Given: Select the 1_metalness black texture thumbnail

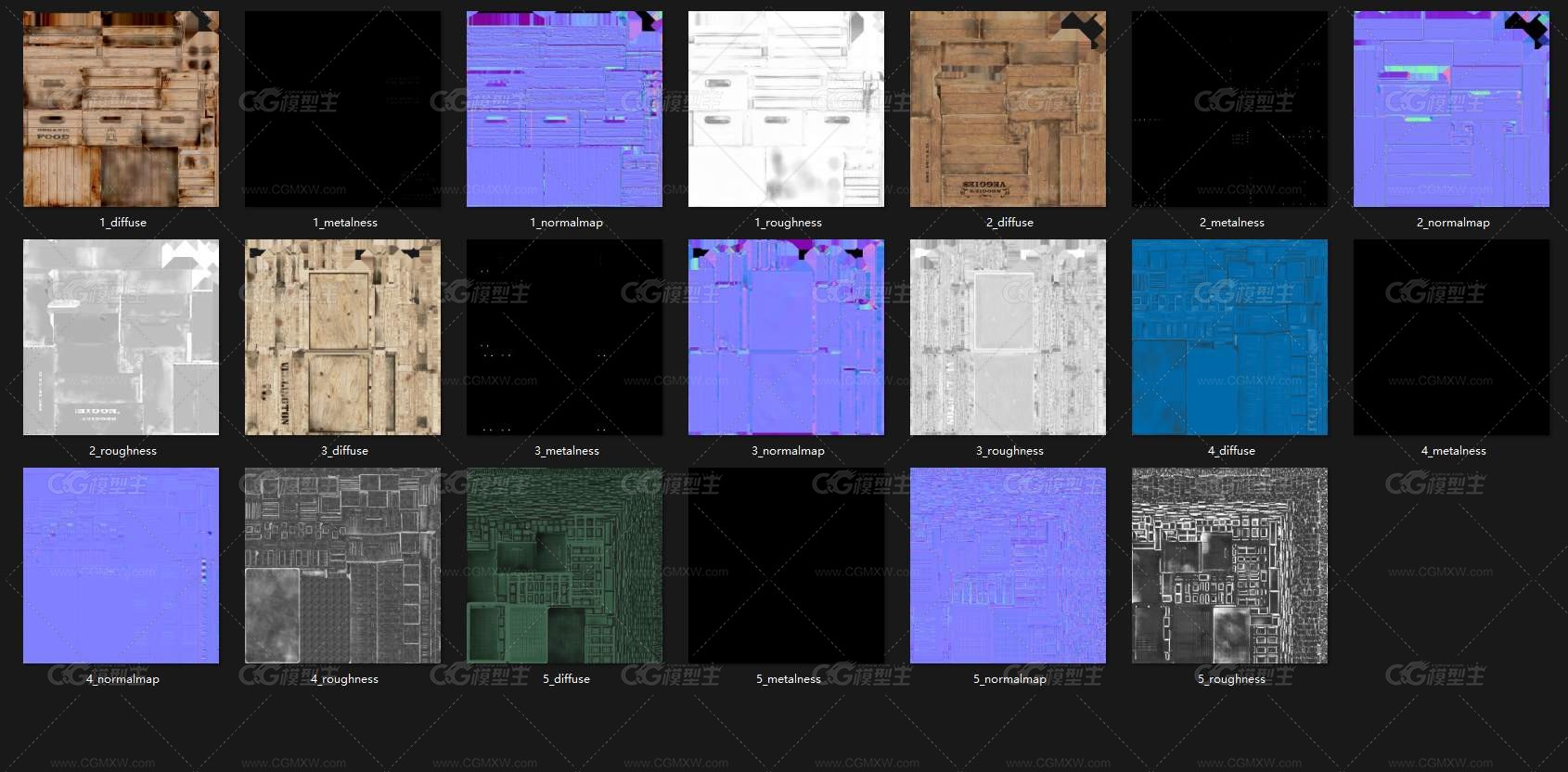Looking at the screenshot, I should click(x=342, y=109).
